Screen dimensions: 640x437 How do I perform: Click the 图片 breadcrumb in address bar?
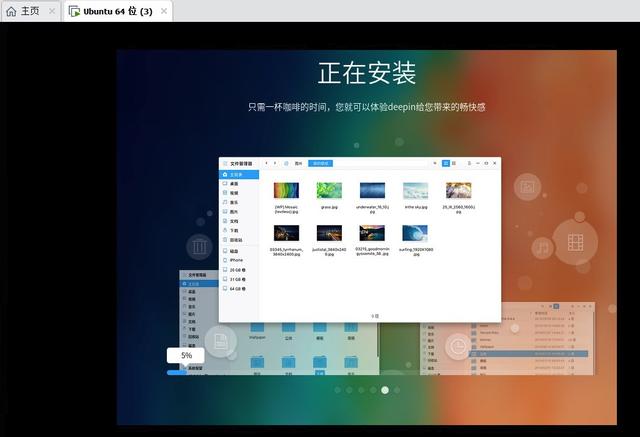(298, 163)
